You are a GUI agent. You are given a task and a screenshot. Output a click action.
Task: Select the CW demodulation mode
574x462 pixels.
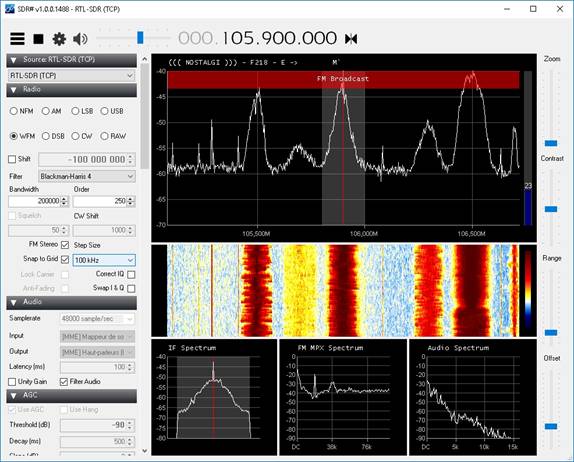(82, 136)
